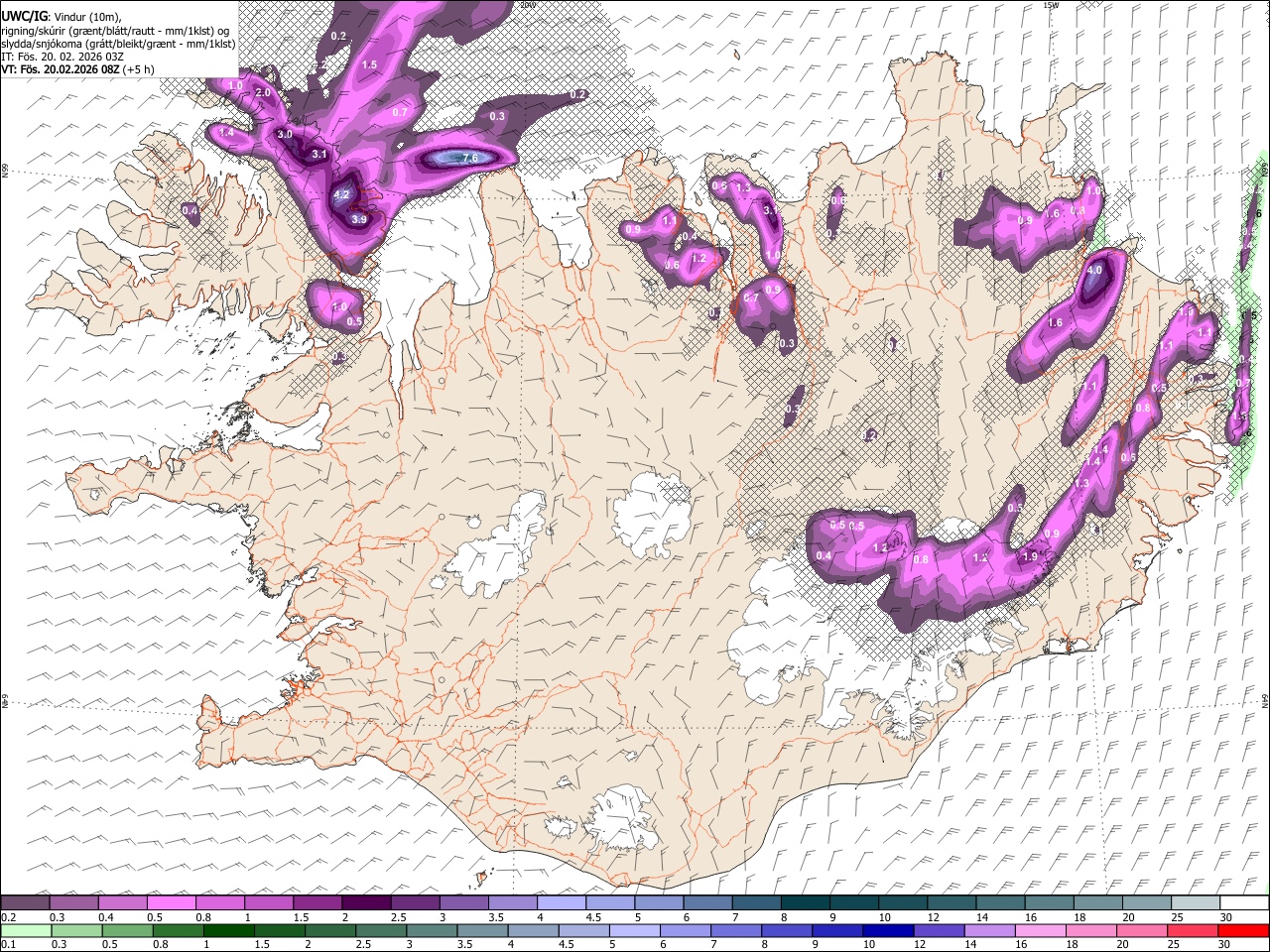Click the white final swatch above top-row label 30
Viewport: 1270px width, 952px height.
pyautogui.click(x=1244, y=903)
